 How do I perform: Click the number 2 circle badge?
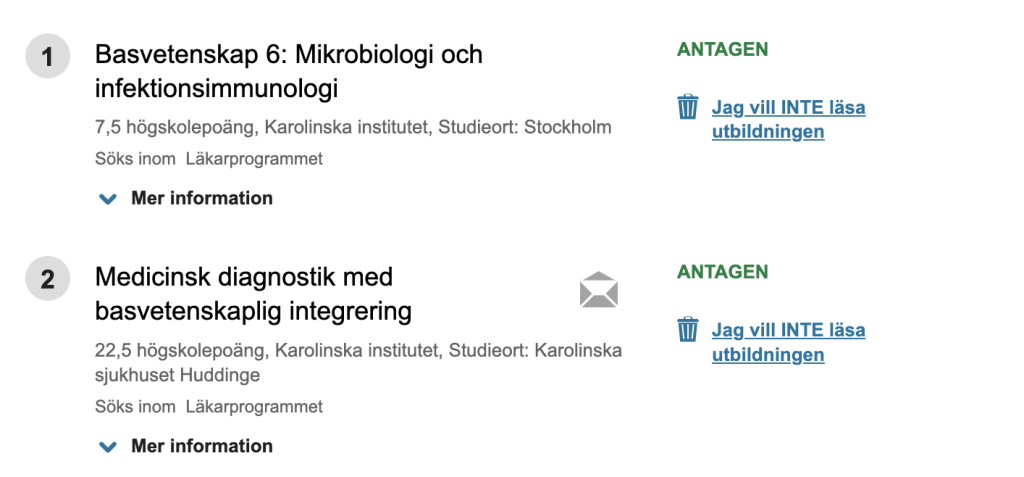(x=47, y=279)
